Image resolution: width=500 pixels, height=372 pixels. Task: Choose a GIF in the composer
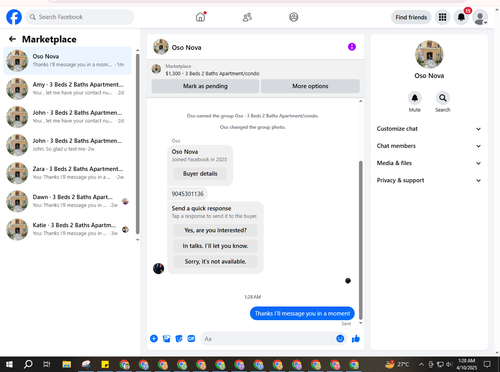pos(191,339)
